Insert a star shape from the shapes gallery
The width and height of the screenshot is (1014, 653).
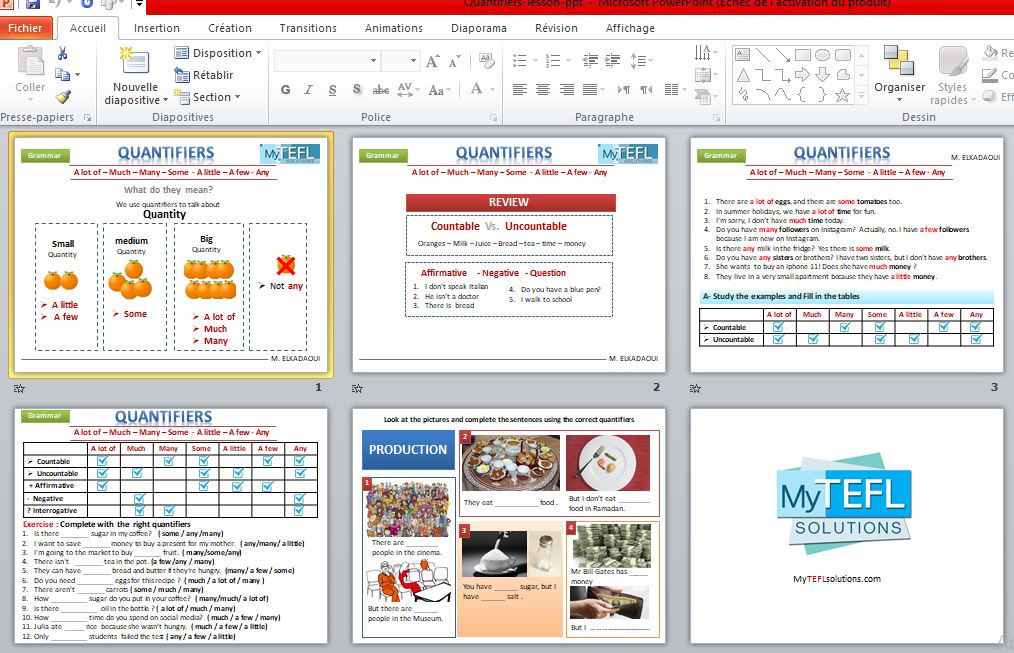pos(843,96)
